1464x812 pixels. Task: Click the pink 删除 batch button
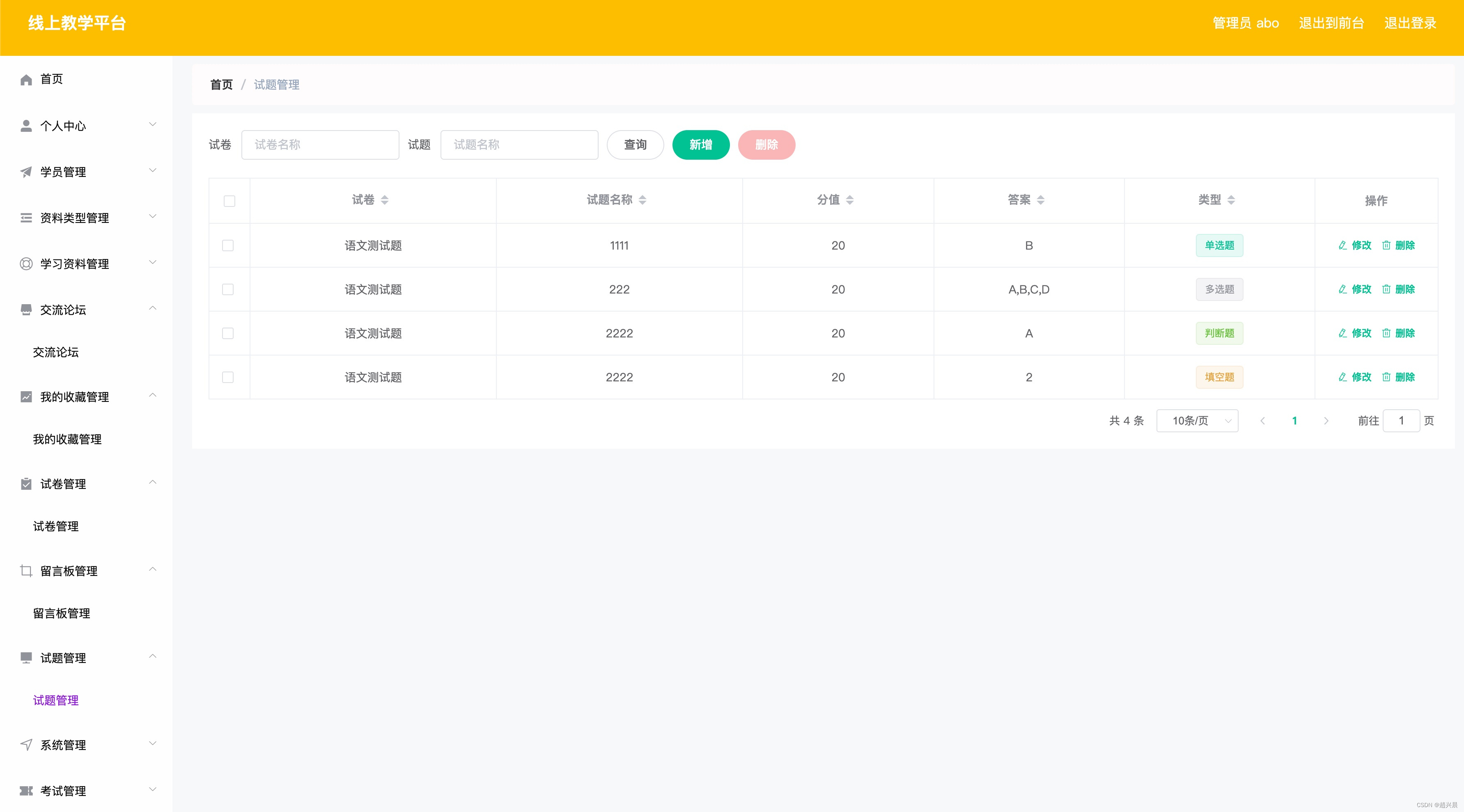[766, 145]
